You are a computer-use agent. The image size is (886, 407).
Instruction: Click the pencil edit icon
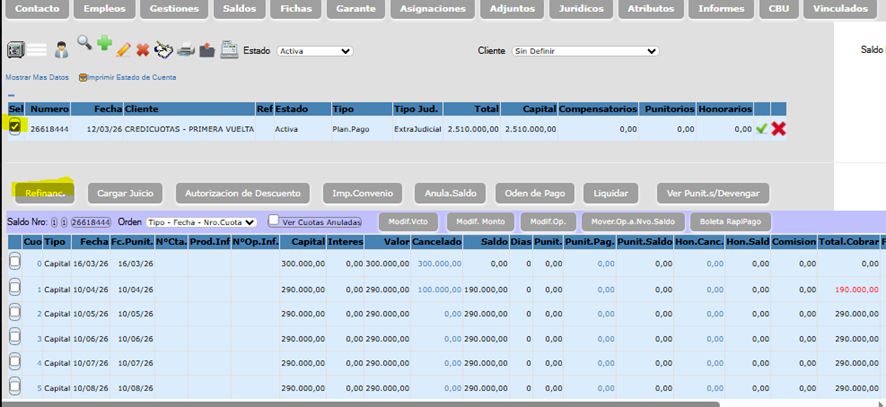[x=123, y=50]
